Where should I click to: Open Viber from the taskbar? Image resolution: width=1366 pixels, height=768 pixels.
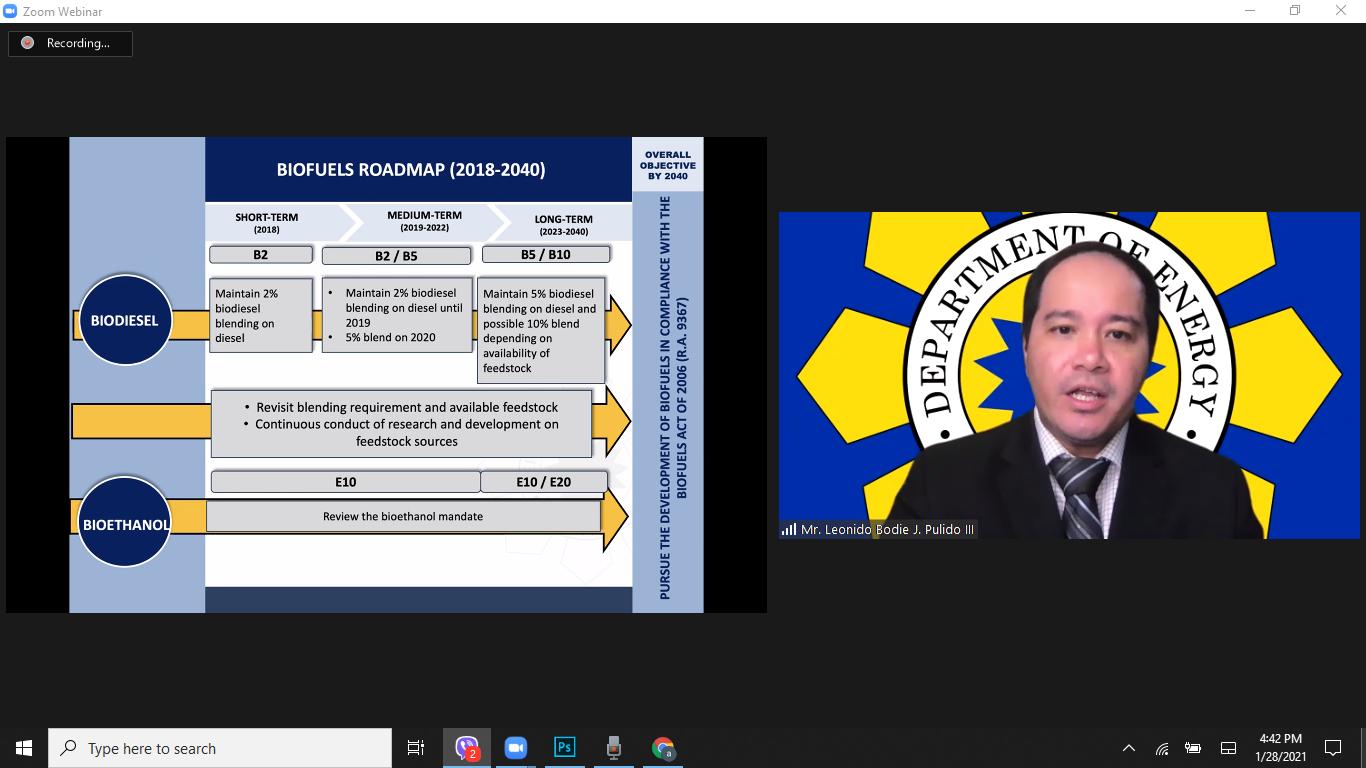pos(467,748)
